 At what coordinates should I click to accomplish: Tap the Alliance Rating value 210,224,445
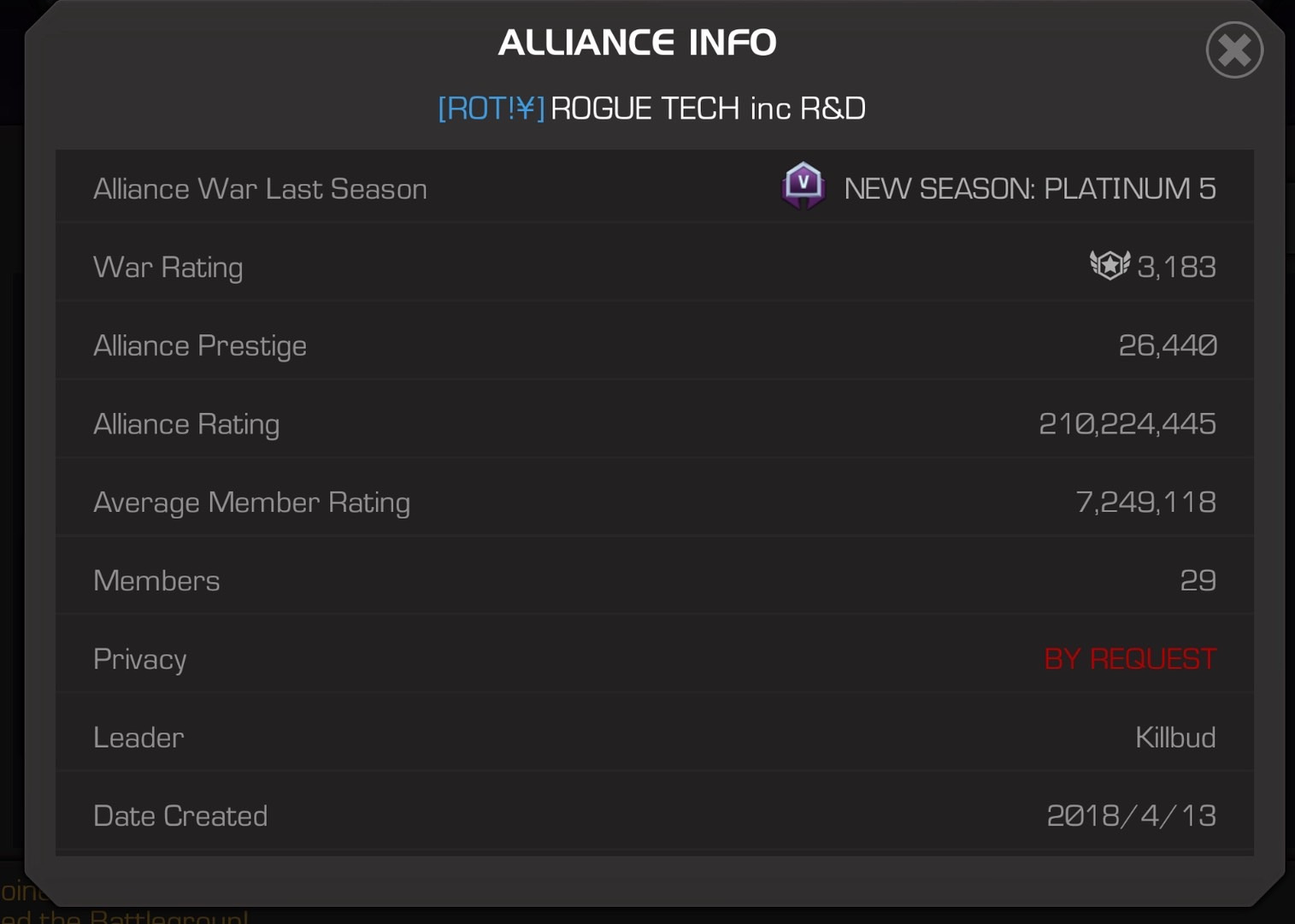pyautogui.click(x=1127, y=424)
